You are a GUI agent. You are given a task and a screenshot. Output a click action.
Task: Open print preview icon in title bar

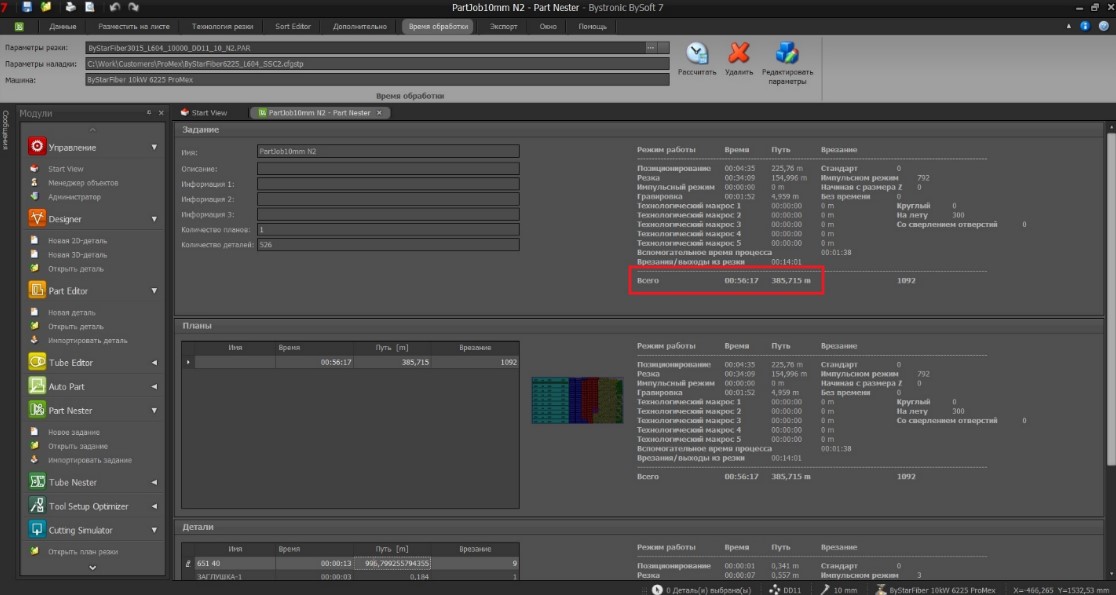[x=90, y=7]
